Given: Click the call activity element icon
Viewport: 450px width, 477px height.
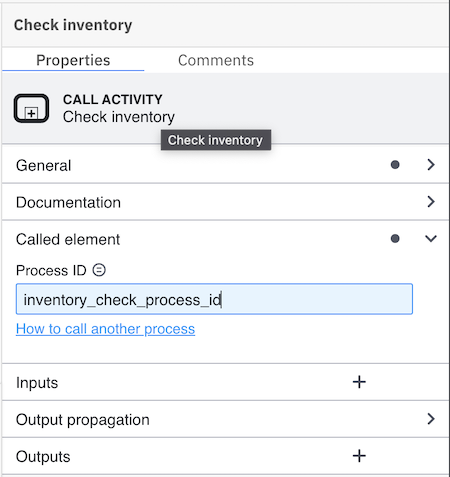Looking at the screenshot, I should [x=31, y=108].
